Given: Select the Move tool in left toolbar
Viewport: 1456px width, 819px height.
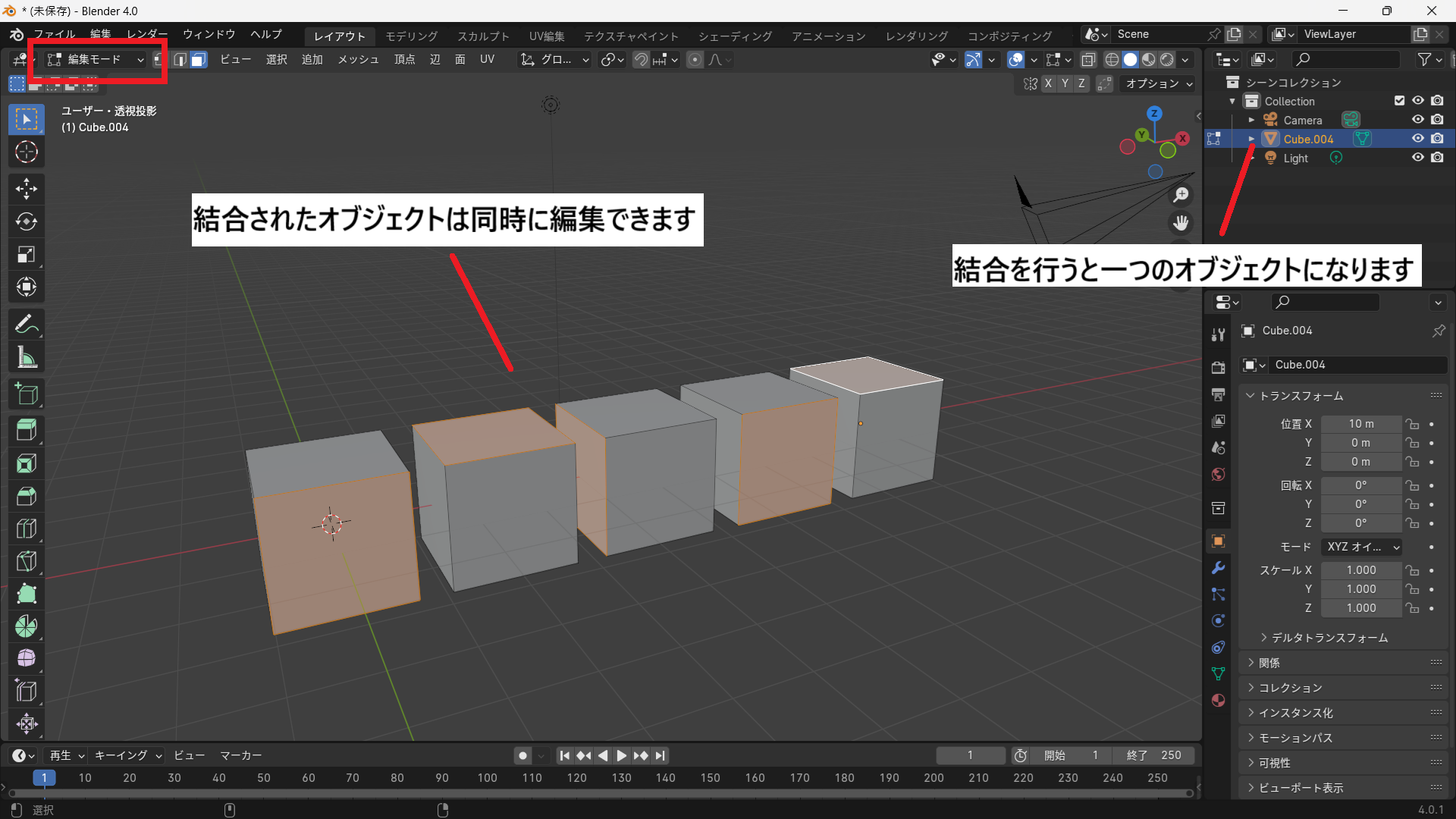Looking at the screenshot, I should [x=27, y=189].
